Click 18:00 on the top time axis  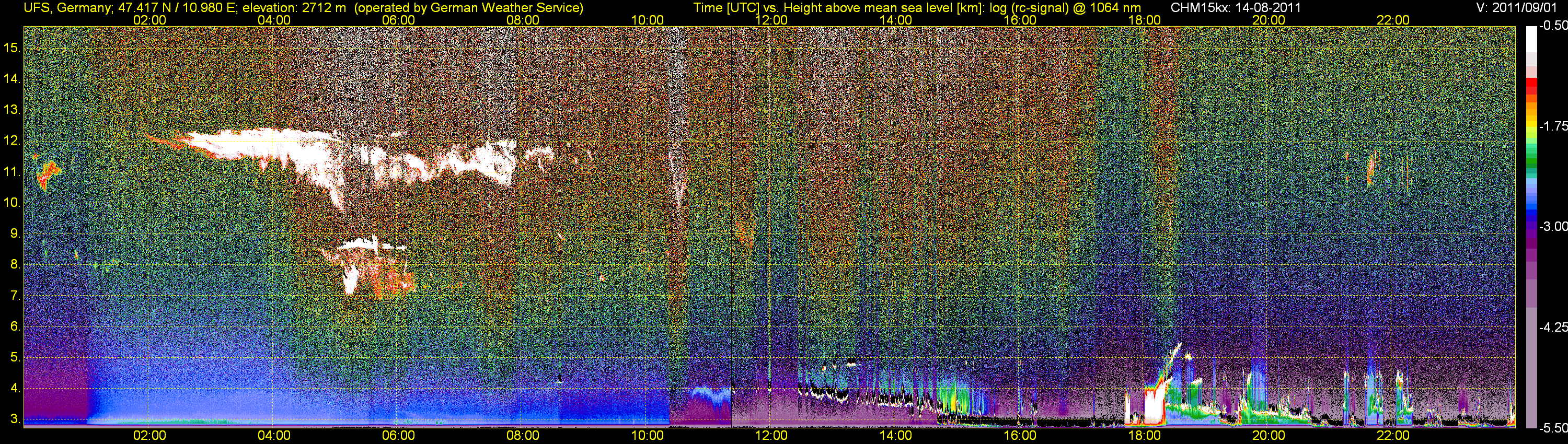[x=1144, y=20]
